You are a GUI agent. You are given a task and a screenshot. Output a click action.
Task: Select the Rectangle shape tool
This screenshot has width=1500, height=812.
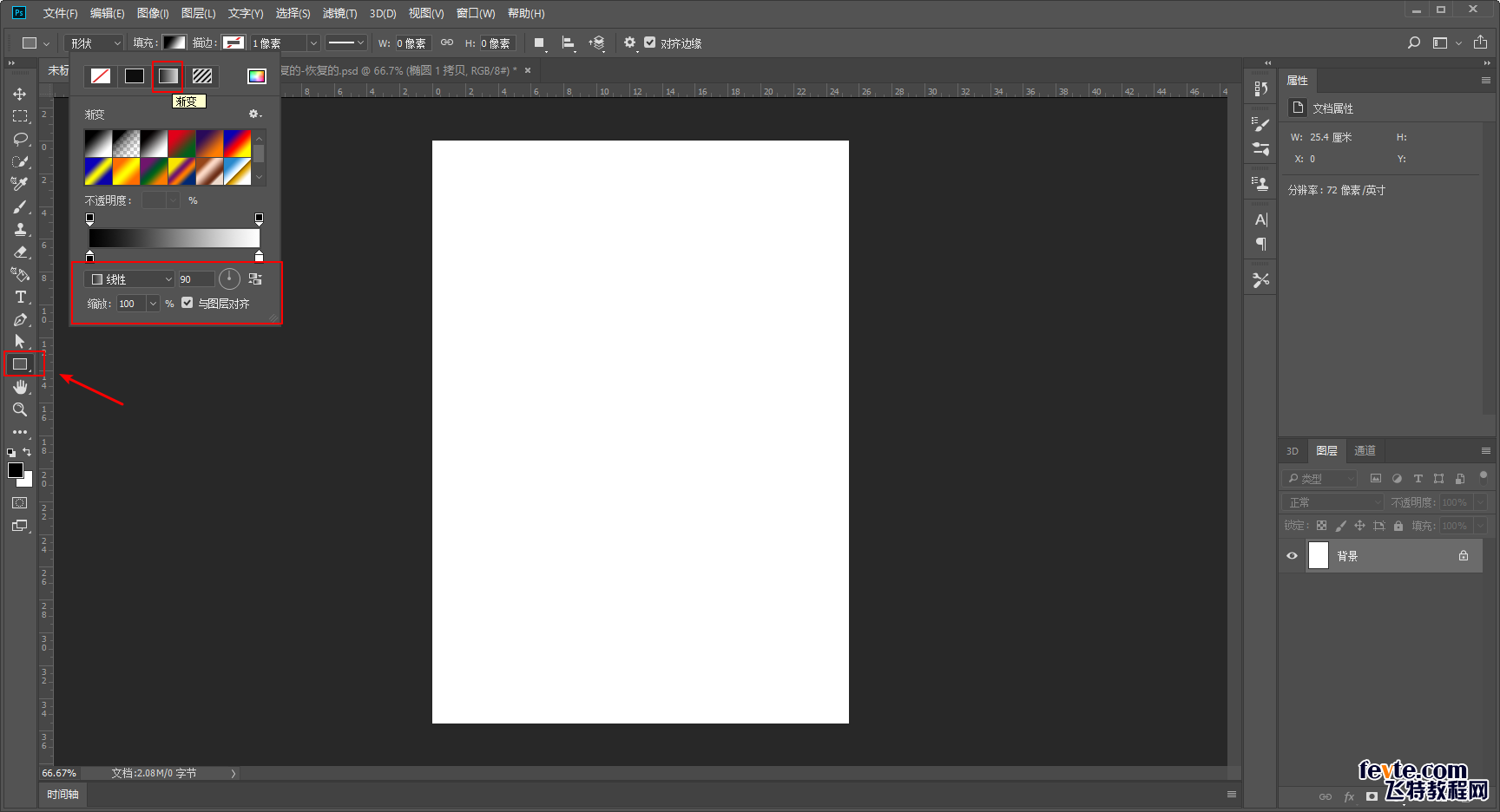coord(19,364)
